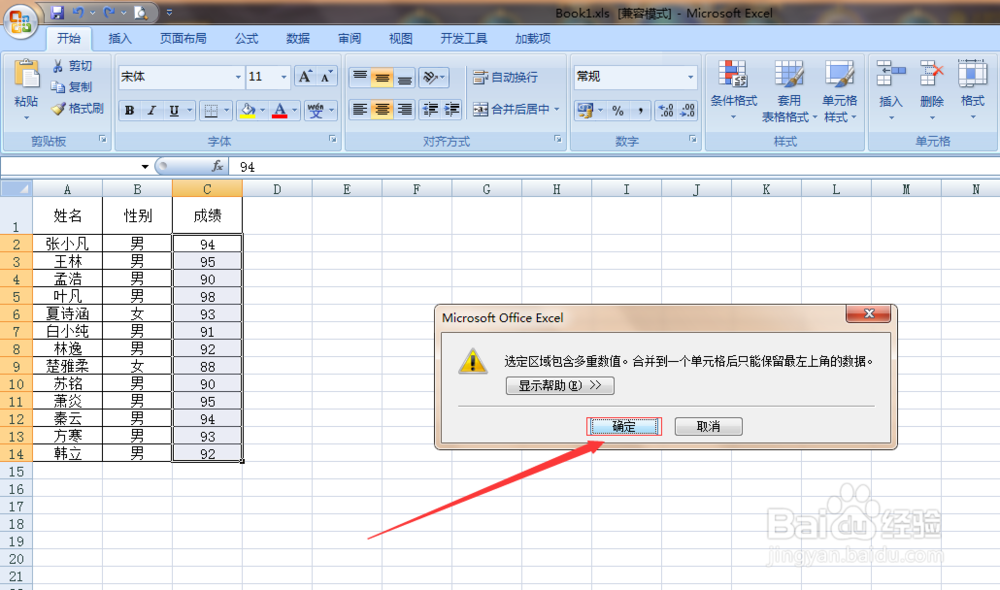The width and height of the screenshot is (1000, 590).
Task: Switch to 页面布局 ribbon tab
Action: point(183,38)
